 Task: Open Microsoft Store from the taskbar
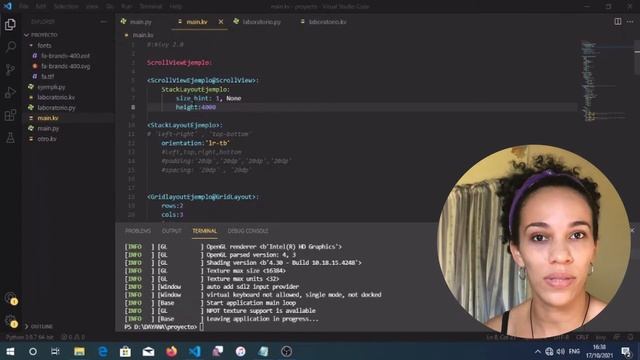point(125,351)
